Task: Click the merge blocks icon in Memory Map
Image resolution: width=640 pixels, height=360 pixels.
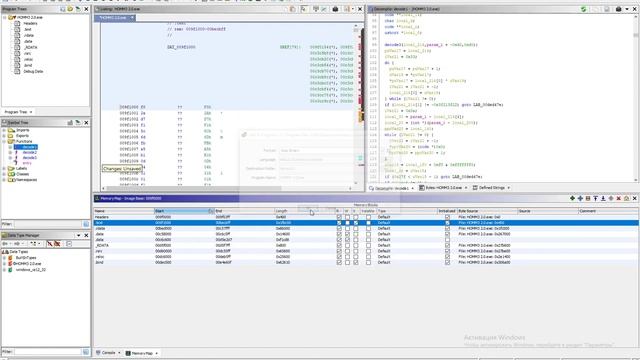Action: (x=611, y=198)
